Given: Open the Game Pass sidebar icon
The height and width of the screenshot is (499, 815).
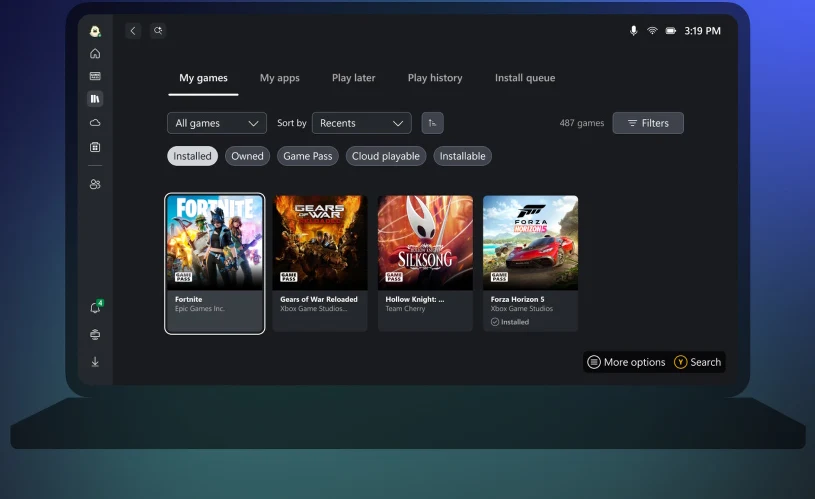Looking at the screenshot, I should [95, 76].
